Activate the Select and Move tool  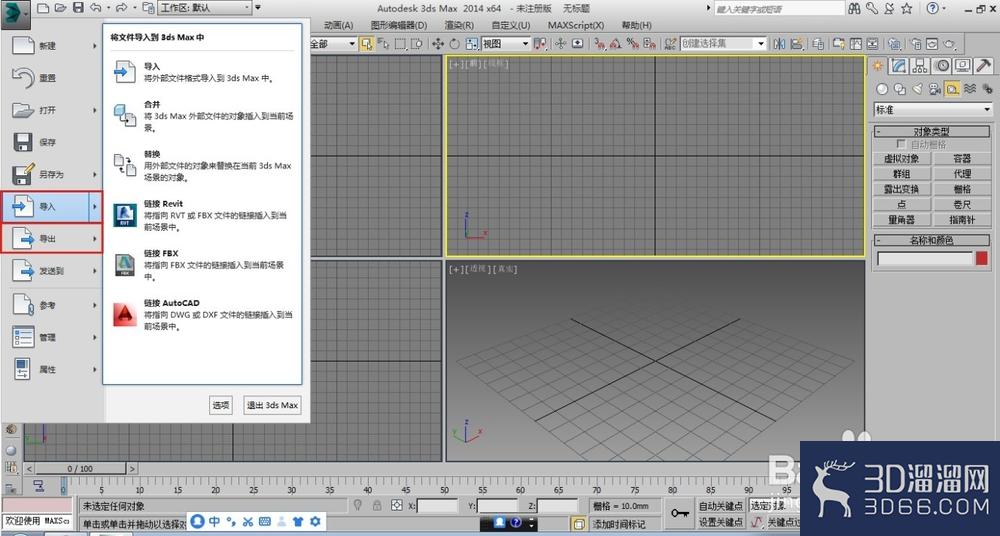[x=438, y=43]
